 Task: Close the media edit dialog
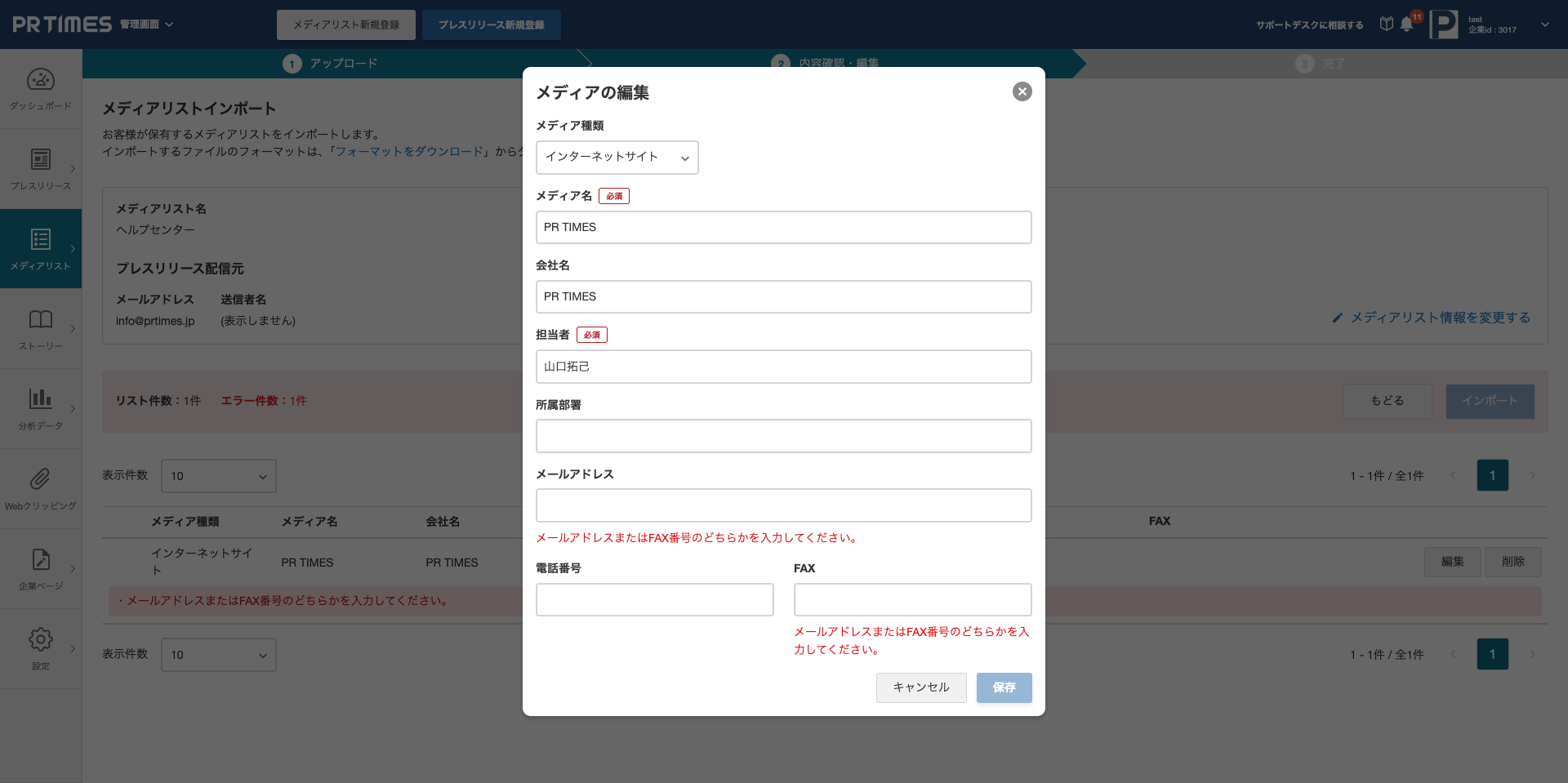pyautogui.click(x=1022, y=91)
